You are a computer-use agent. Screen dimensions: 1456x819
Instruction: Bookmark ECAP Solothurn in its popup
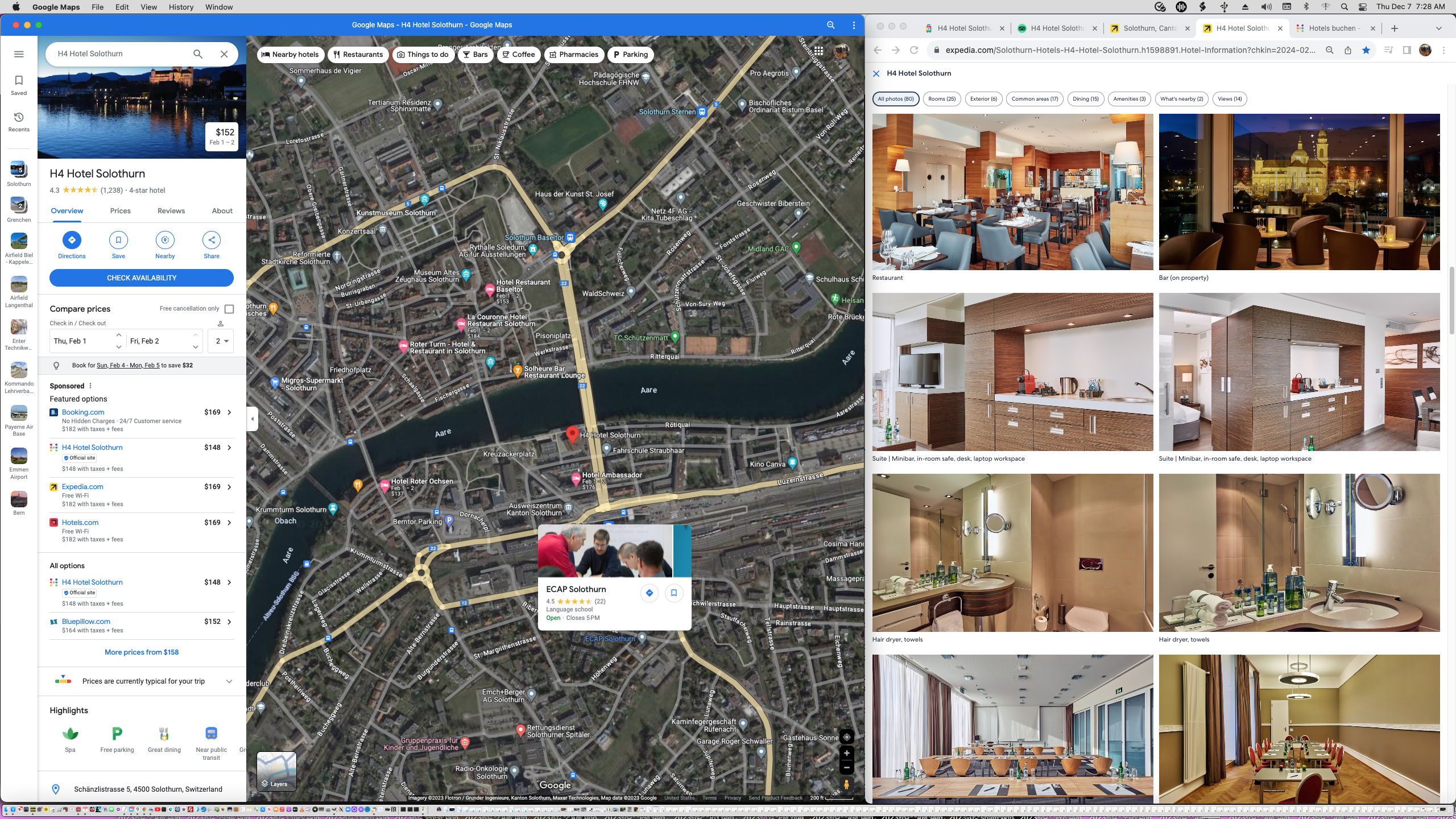tap(673, 593)
